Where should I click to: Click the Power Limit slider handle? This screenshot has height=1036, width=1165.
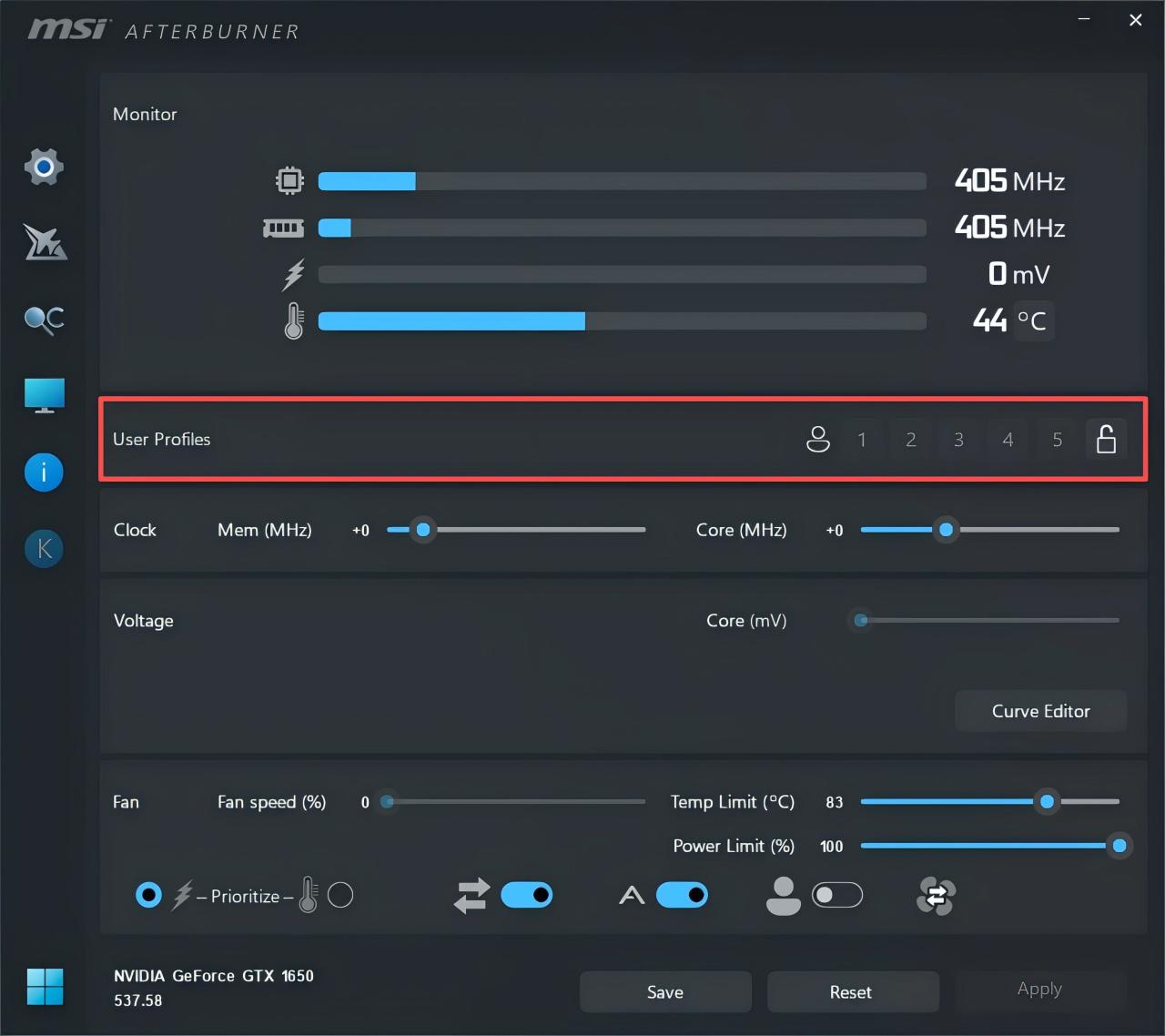click(x=1119, y=846)
